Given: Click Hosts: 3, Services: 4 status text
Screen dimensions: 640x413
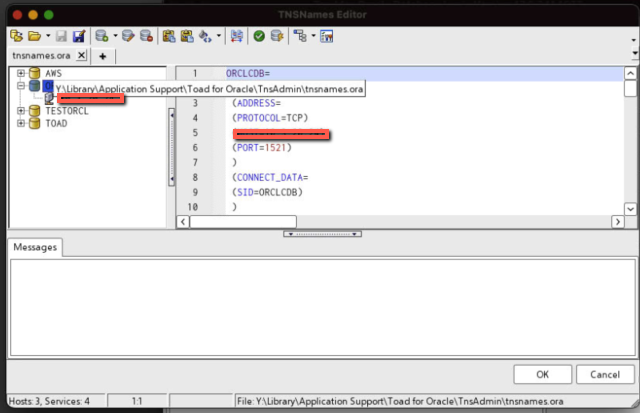Looking at the screenshot, I should pos(49,402).
